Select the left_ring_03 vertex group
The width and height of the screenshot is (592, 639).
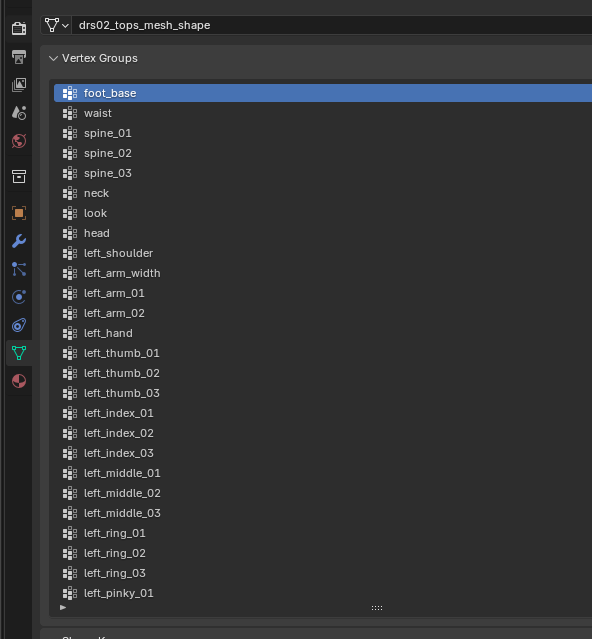click(x=323, y=573)
